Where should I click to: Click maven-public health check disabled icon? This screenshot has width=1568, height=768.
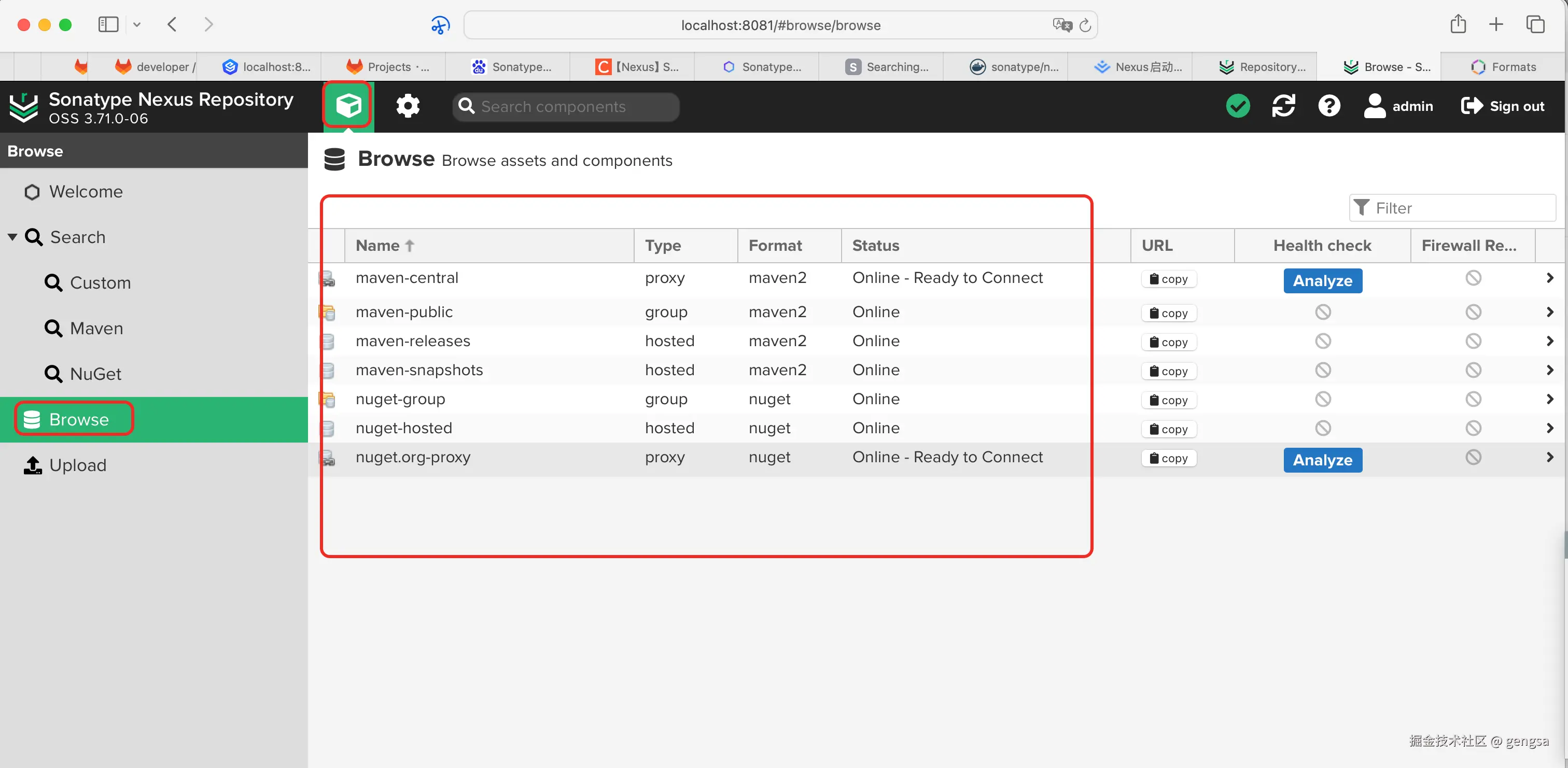point(1323,311)
